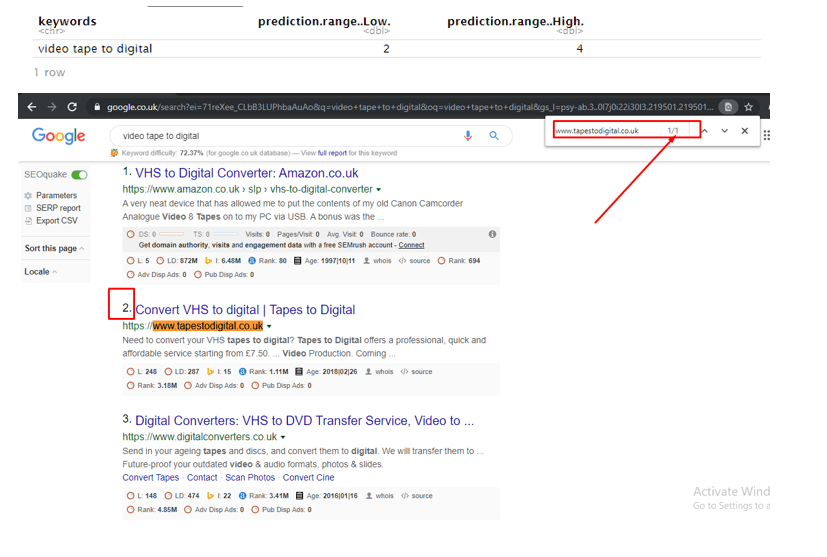Viewport: 827px width, 557px height.
Task: Click source for the tapestodigital result
Action: pyautogui.click(x=417, y=372)
